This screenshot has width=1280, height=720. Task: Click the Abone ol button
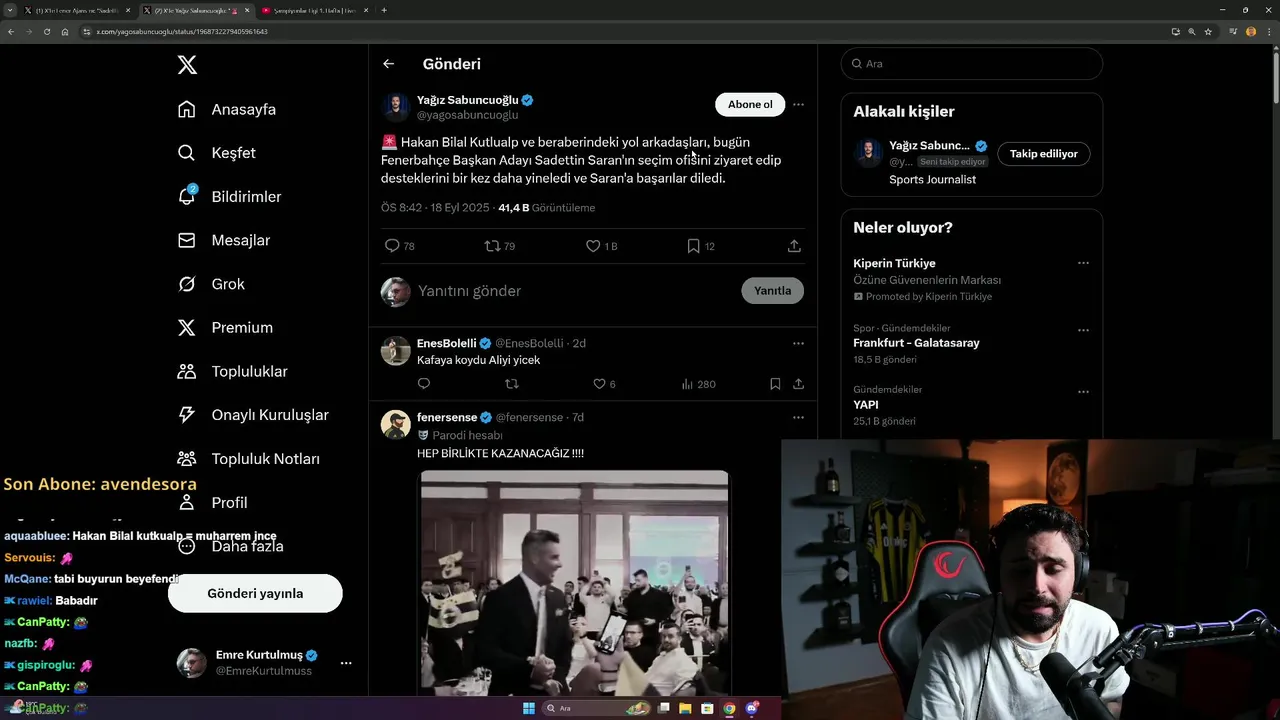click(750, 104)
